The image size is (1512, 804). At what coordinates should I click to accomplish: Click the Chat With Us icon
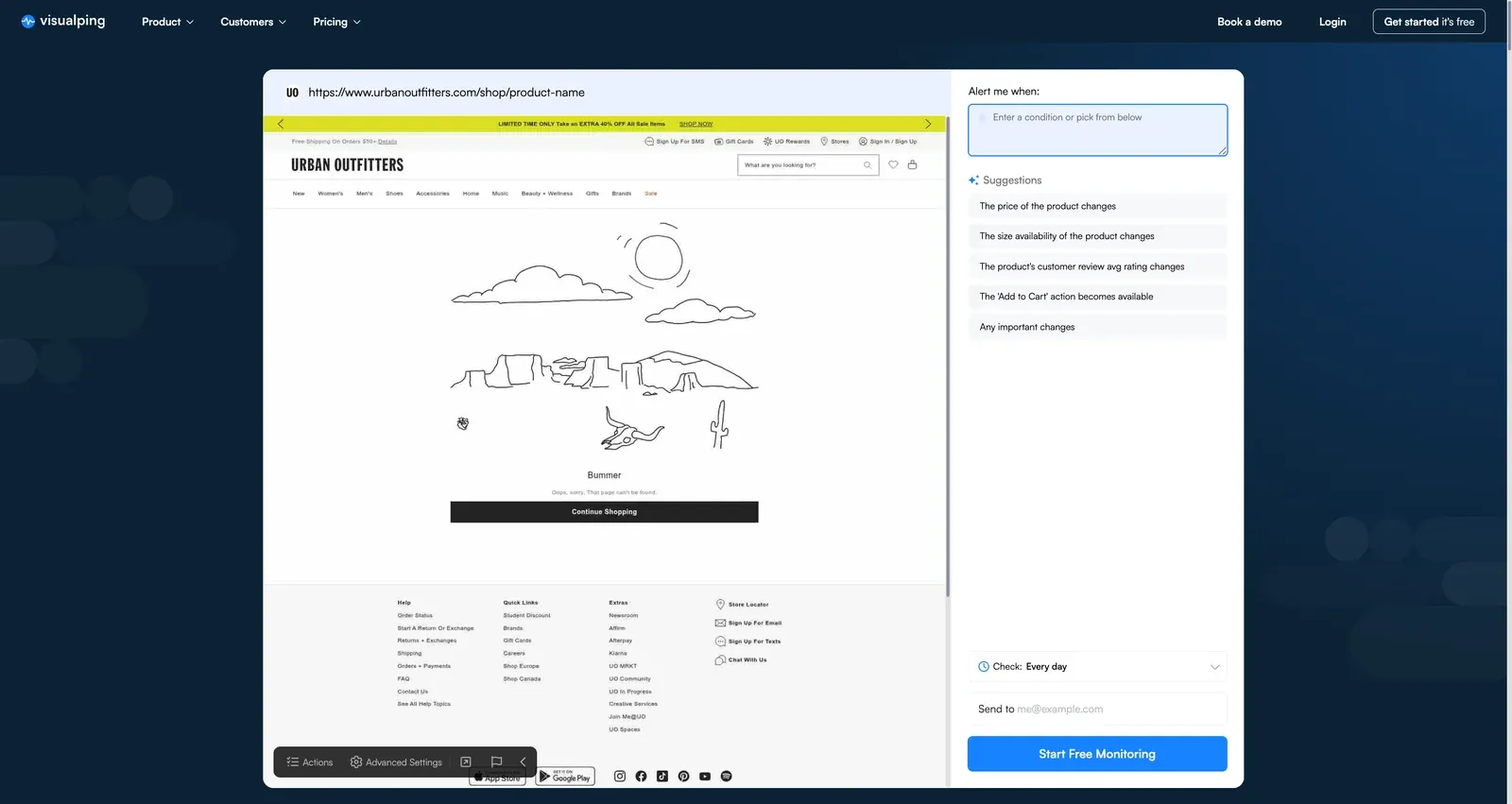720,660
